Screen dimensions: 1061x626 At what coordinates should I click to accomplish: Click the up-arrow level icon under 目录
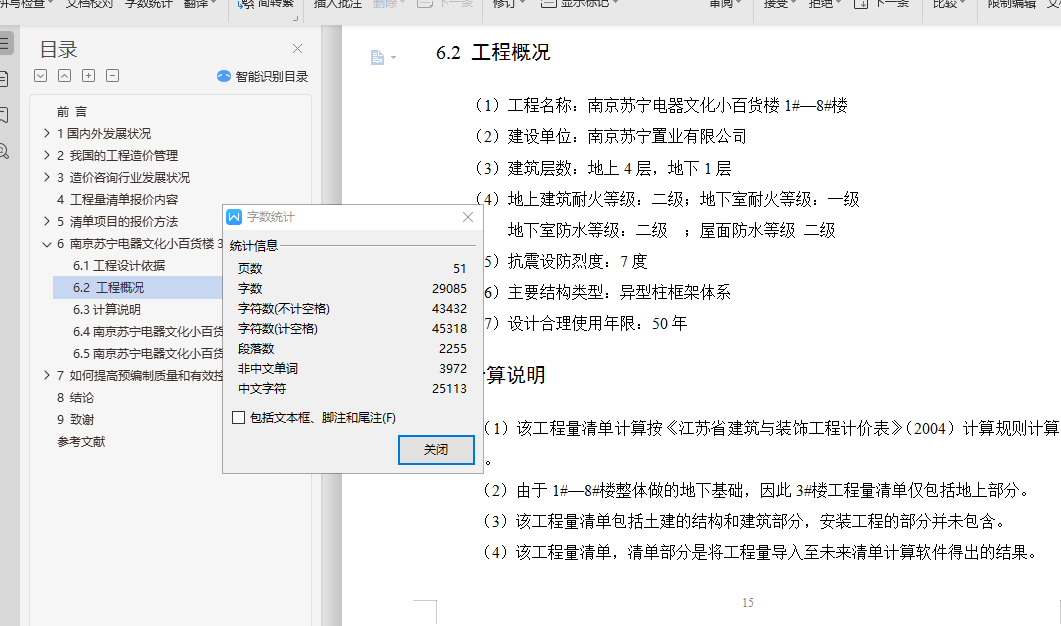(64, 76)
